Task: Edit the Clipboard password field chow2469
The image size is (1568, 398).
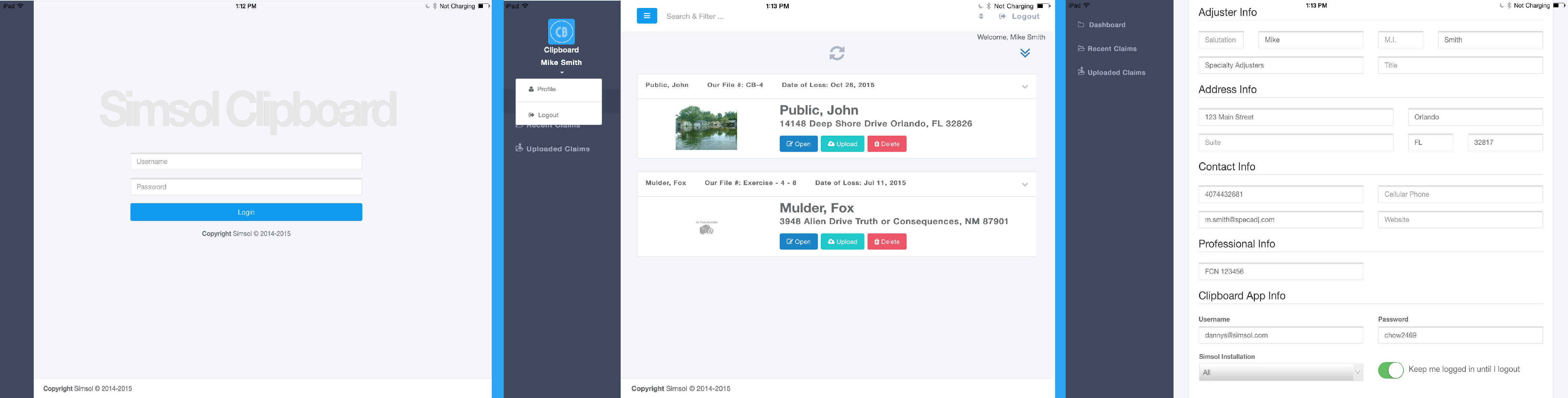Action: tap(1460, 335)
